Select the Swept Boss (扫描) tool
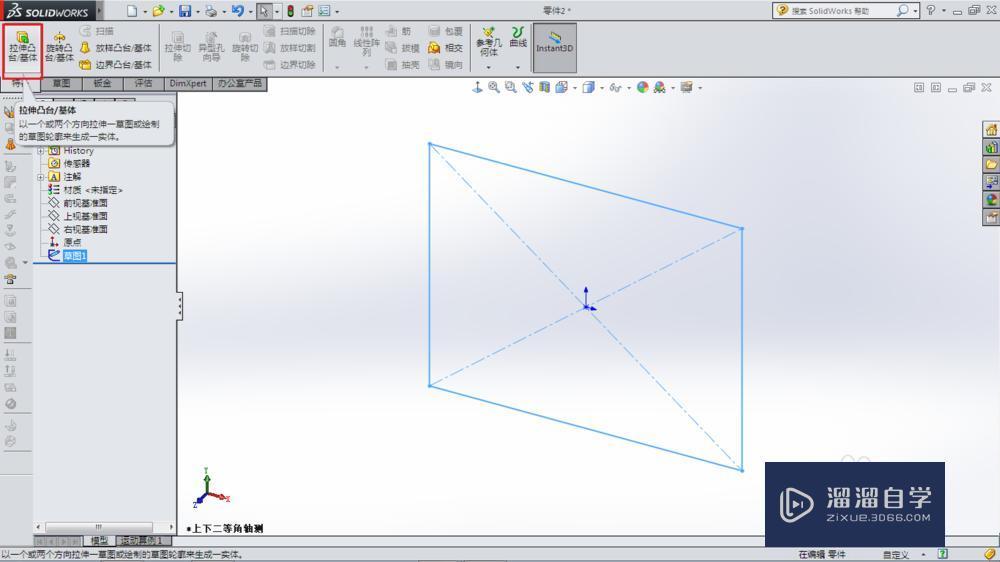Image resolution: width=1000 pixels, height=562 pixels. [x=97, y=31]
